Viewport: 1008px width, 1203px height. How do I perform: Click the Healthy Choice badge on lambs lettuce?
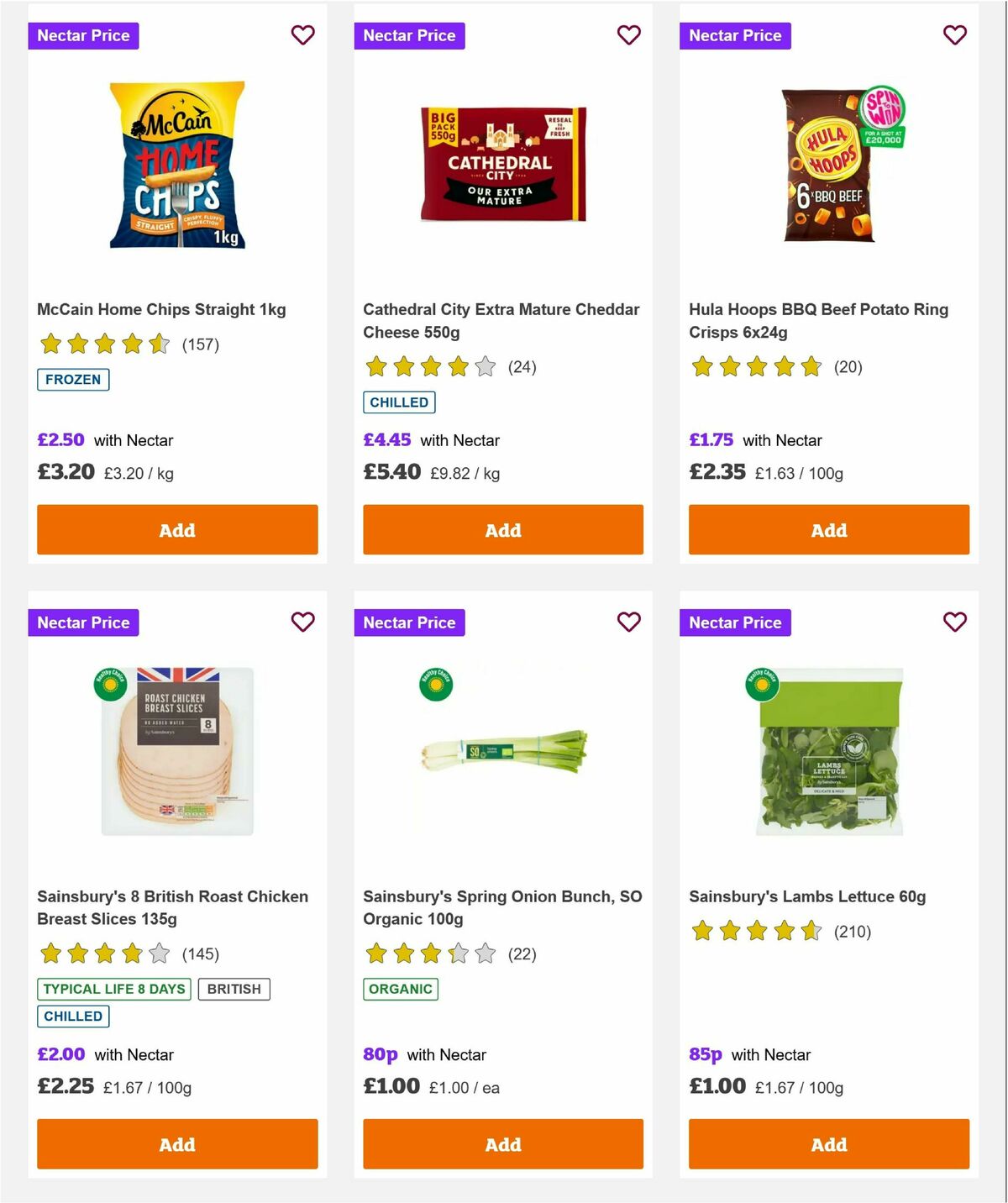tap(761, 685)
